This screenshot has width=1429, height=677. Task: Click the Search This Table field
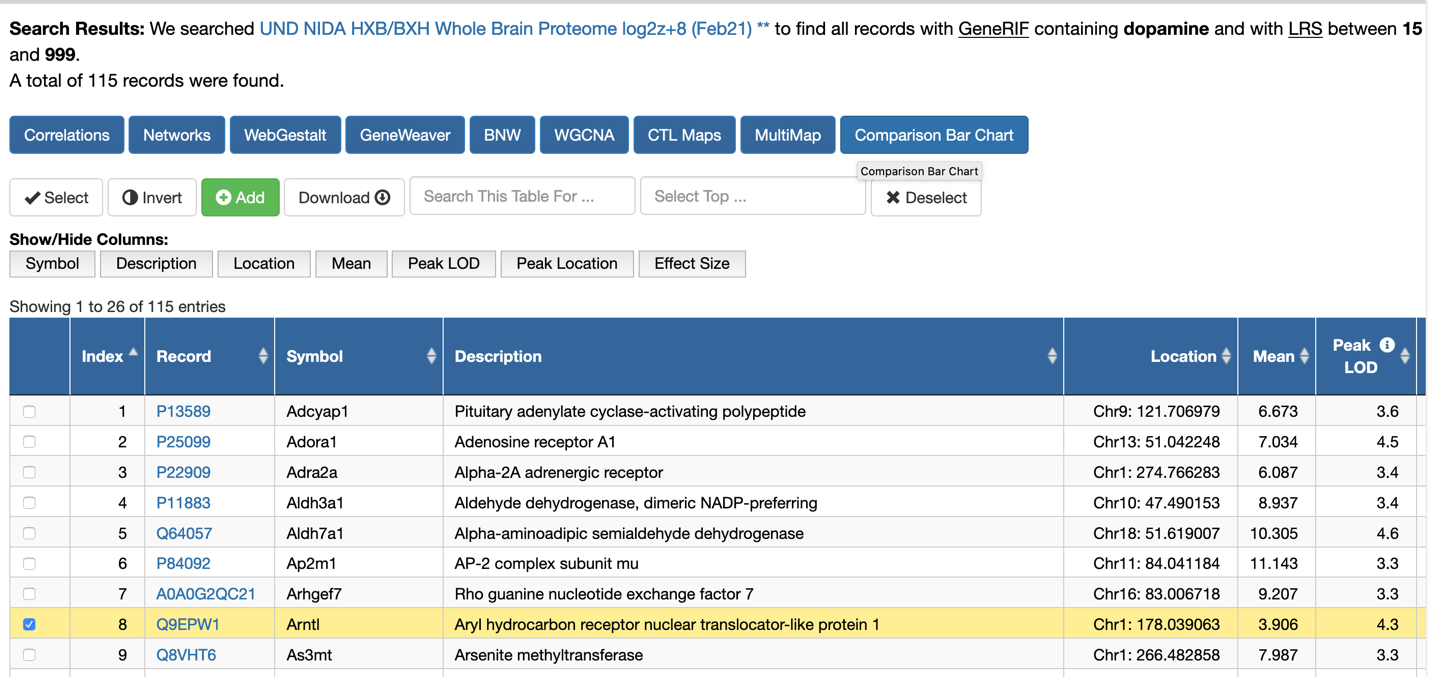click(x=522, y=196)
